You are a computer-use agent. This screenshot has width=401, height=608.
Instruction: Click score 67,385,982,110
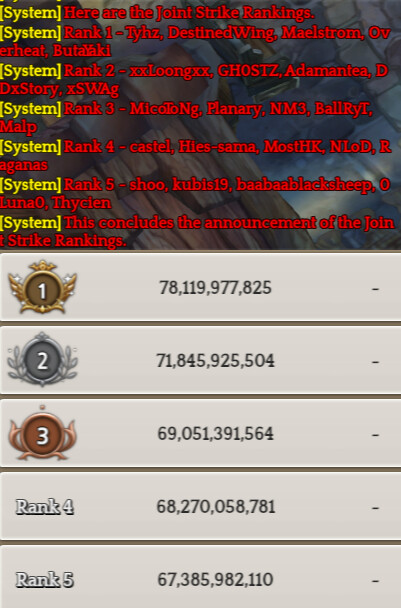tap(215, 580)
